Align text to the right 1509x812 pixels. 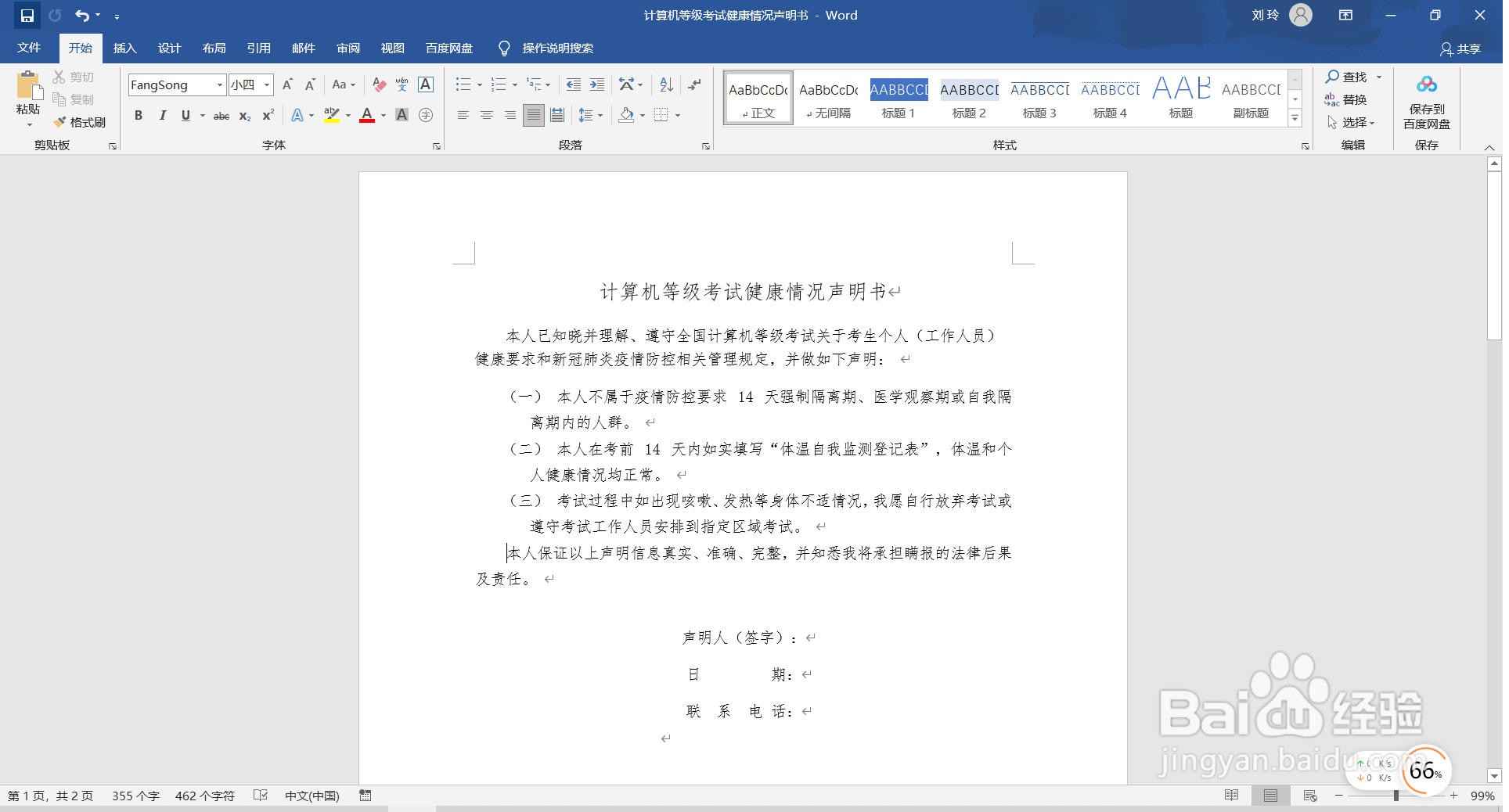coord(510,115)
